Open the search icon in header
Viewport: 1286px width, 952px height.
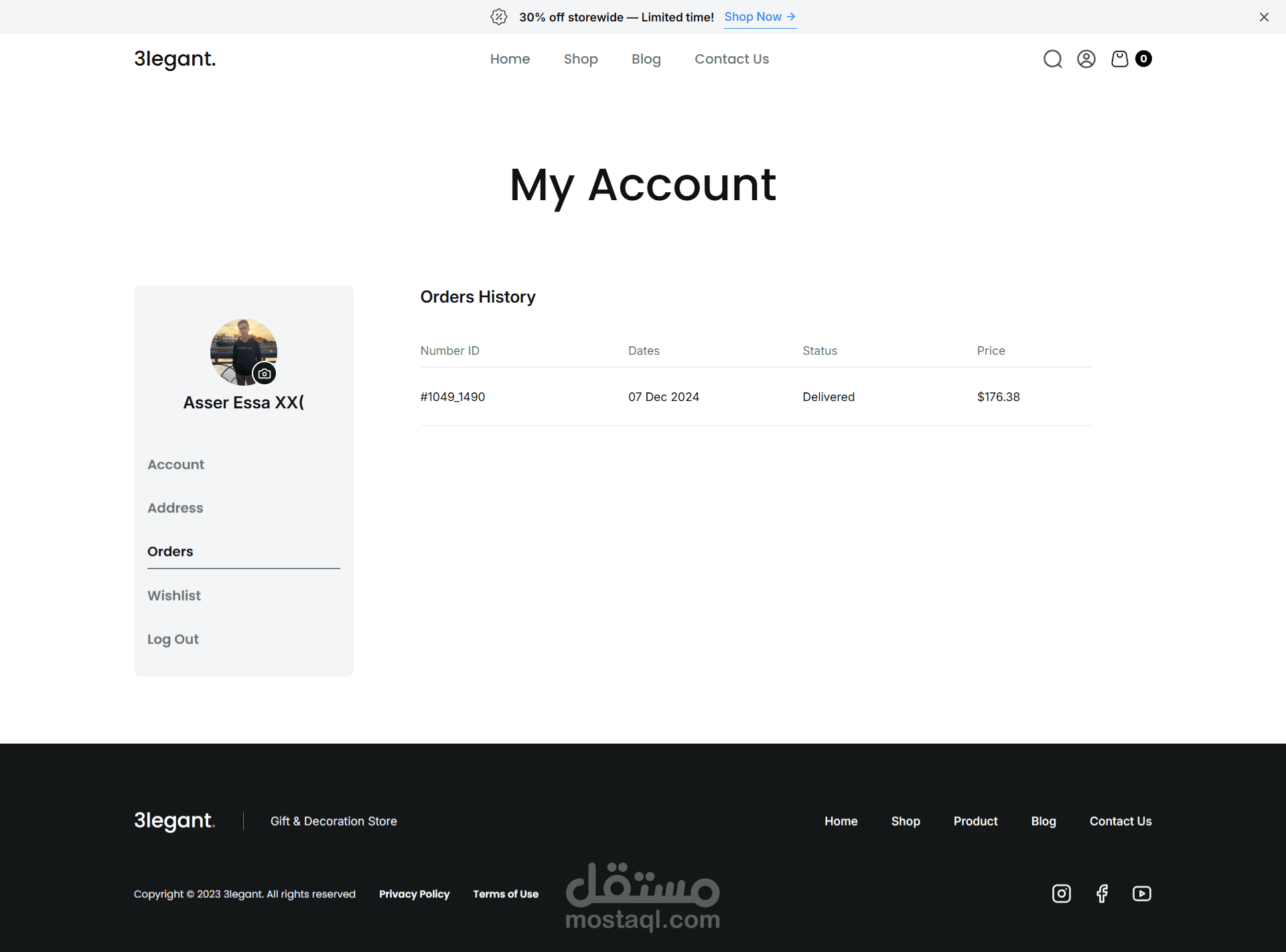click(x=1052, y=59)
